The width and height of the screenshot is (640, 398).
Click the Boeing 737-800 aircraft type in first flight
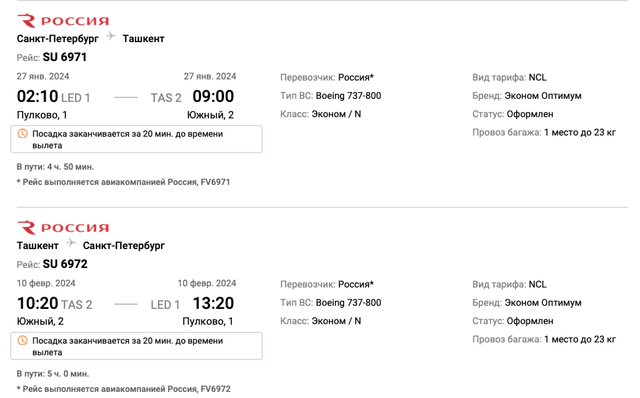[x=349, y=96]
